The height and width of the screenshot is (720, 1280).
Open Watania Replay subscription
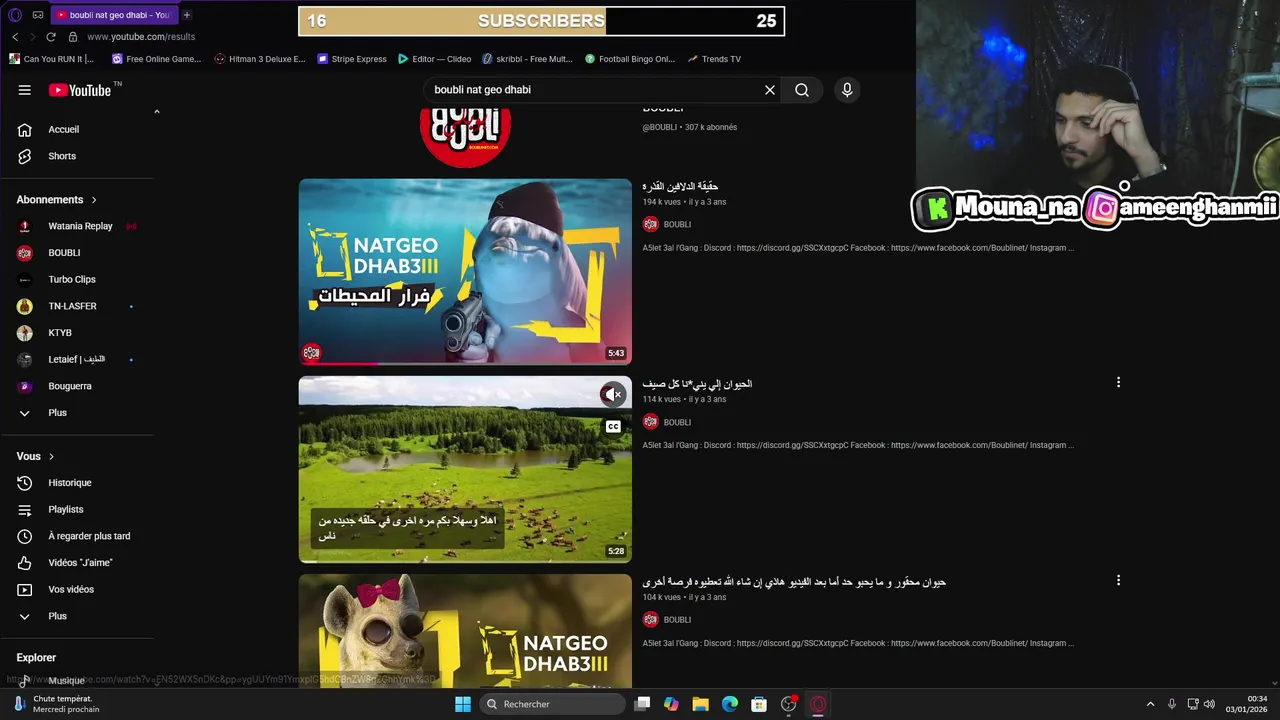tap(78, 226)
